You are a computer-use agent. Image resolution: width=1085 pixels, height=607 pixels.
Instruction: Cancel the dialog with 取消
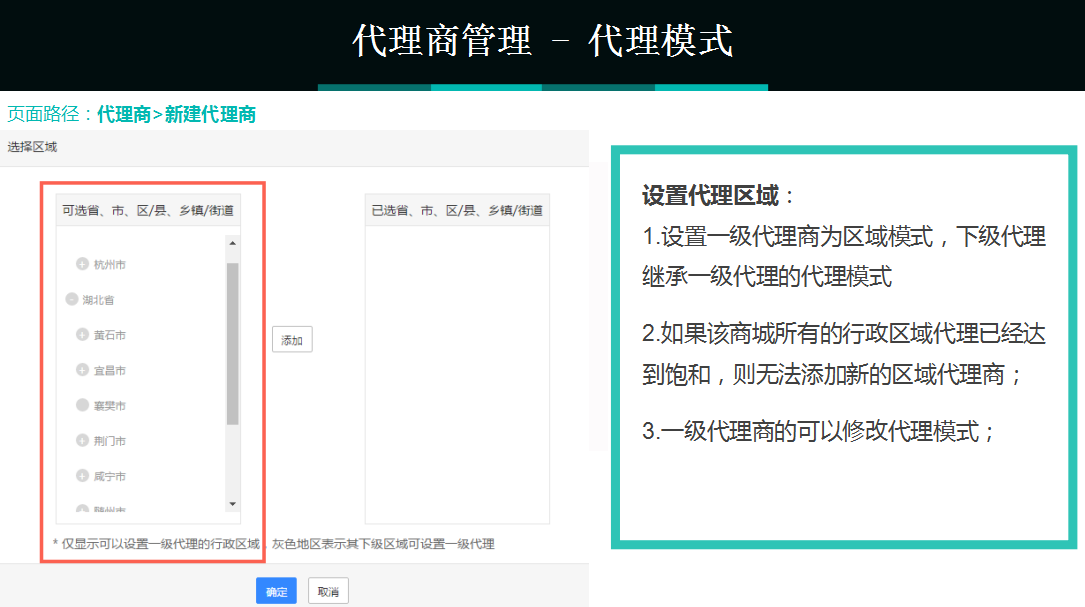[328, 591]
